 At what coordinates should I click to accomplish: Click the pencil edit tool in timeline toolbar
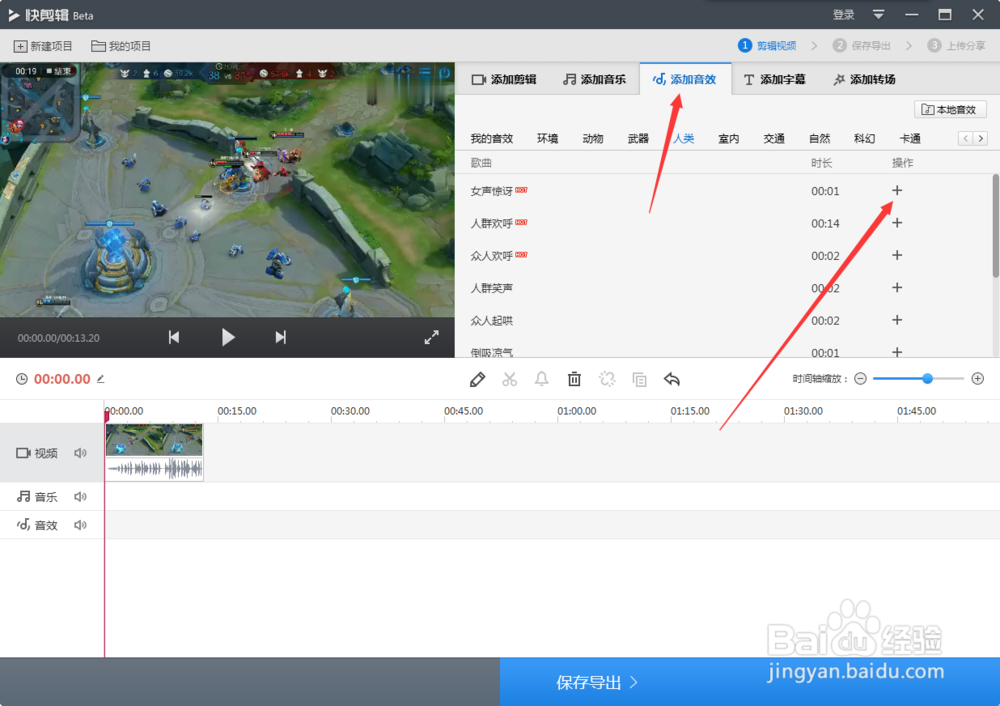click(x=477, y=379)
